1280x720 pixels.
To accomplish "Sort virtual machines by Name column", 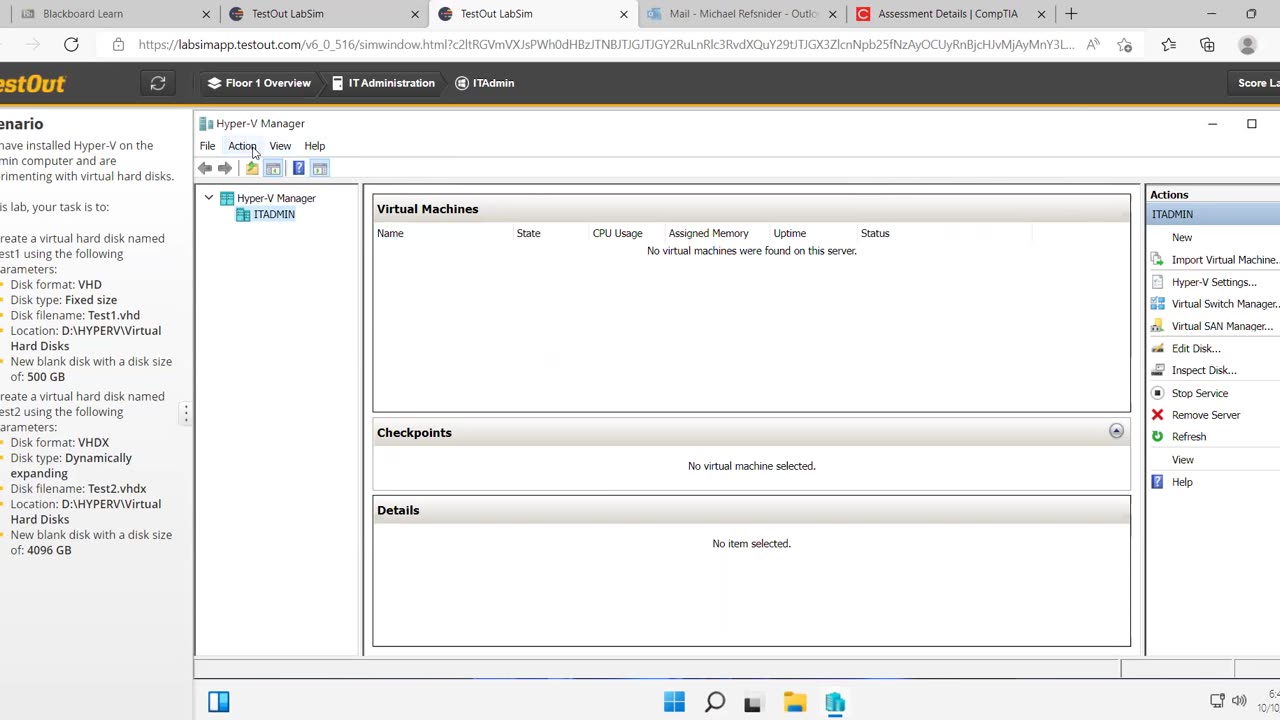I will 390,233.
